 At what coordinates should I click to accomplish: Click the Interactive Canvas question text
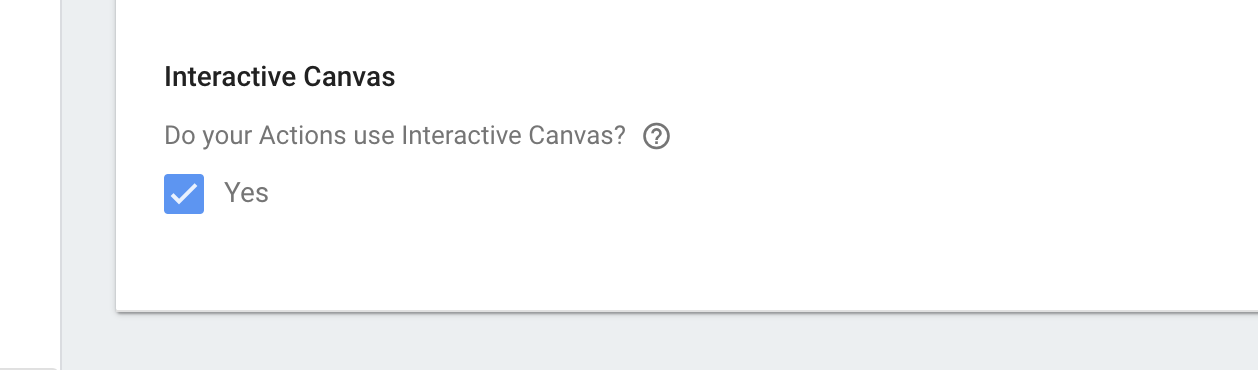[x=395, y=136]
